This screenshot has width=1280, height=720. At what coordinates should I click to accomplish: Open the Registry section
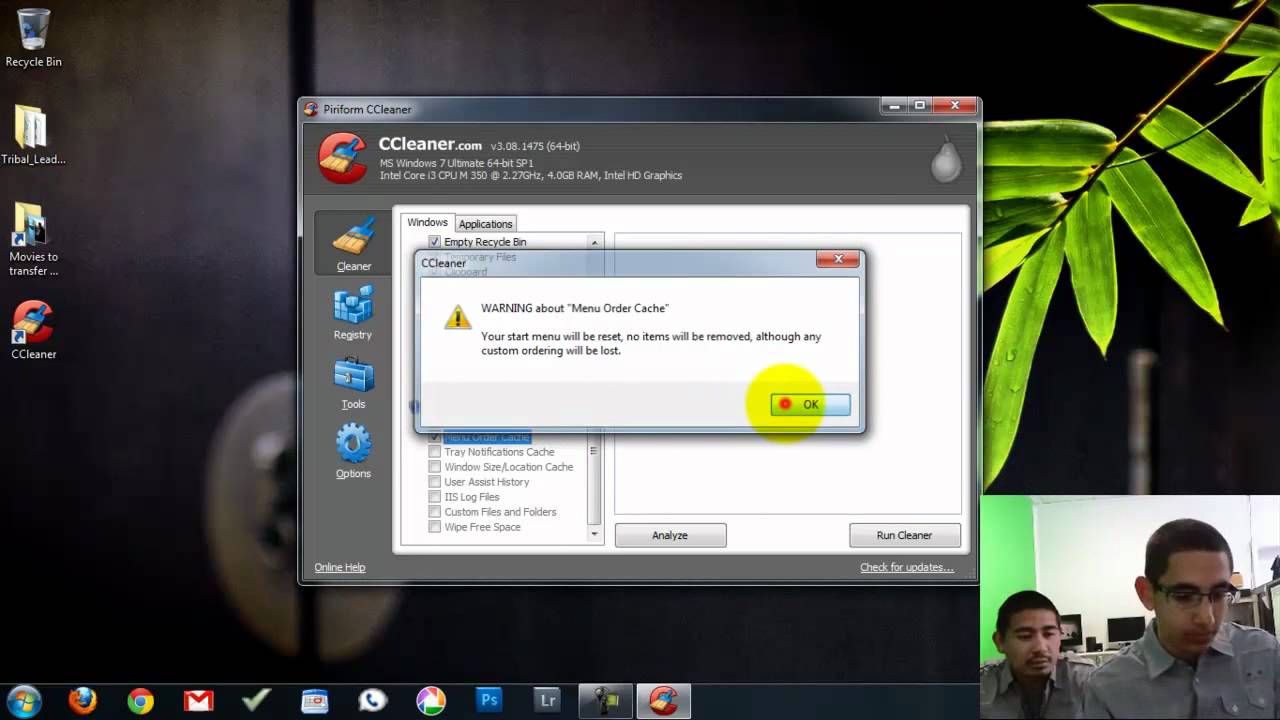(x=353, y=313)
